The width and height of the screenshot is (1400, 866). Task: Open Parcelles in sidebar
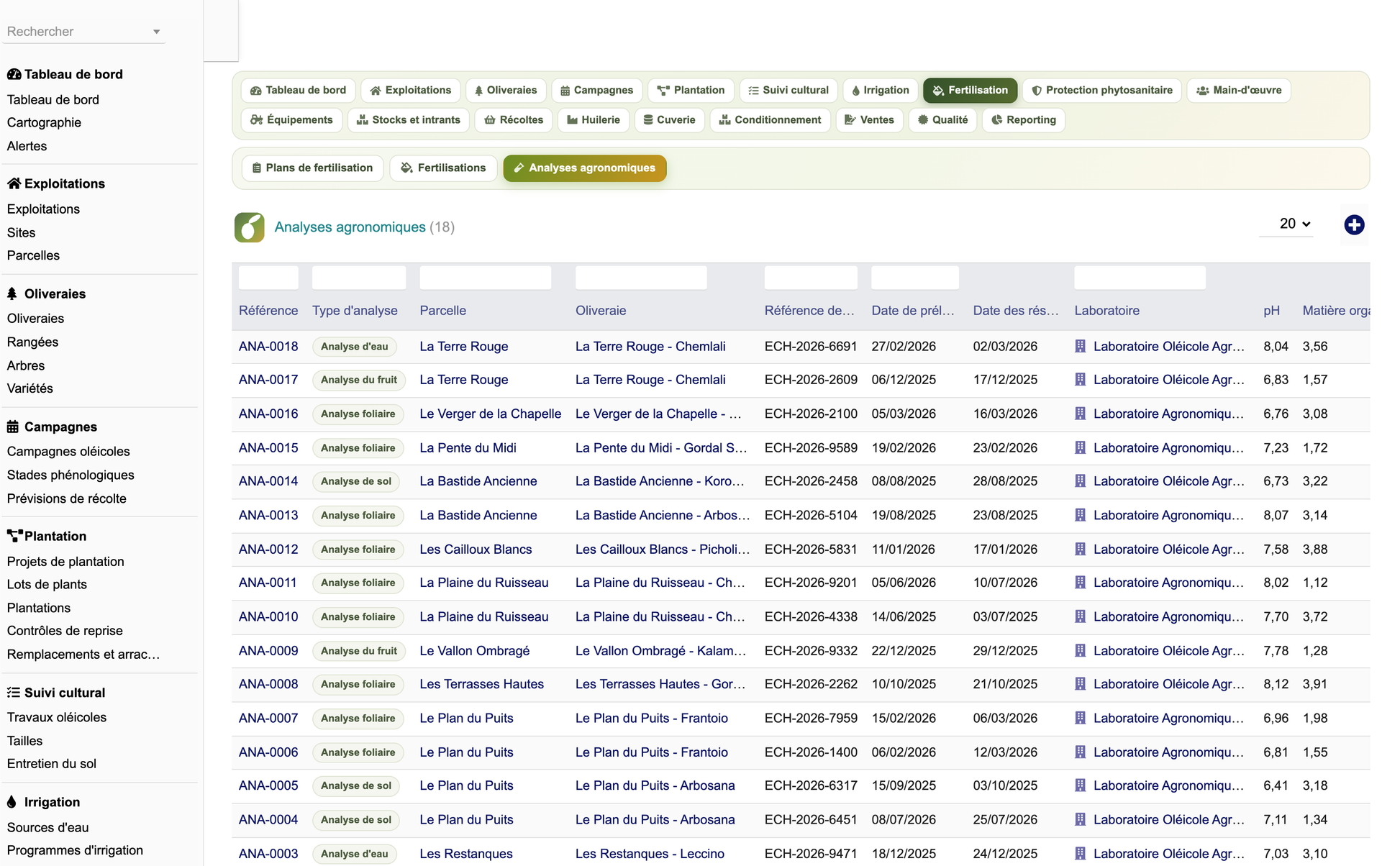33,256
